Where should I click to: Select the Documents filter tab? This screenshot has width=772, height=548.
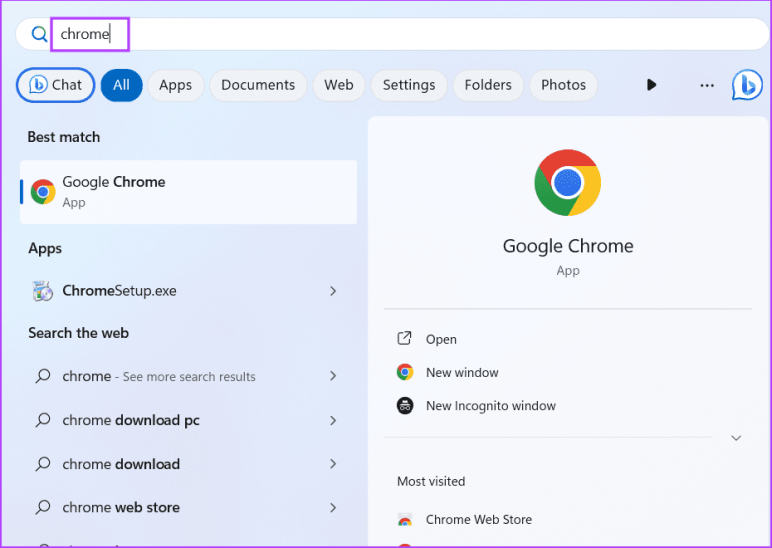[258, 85]
